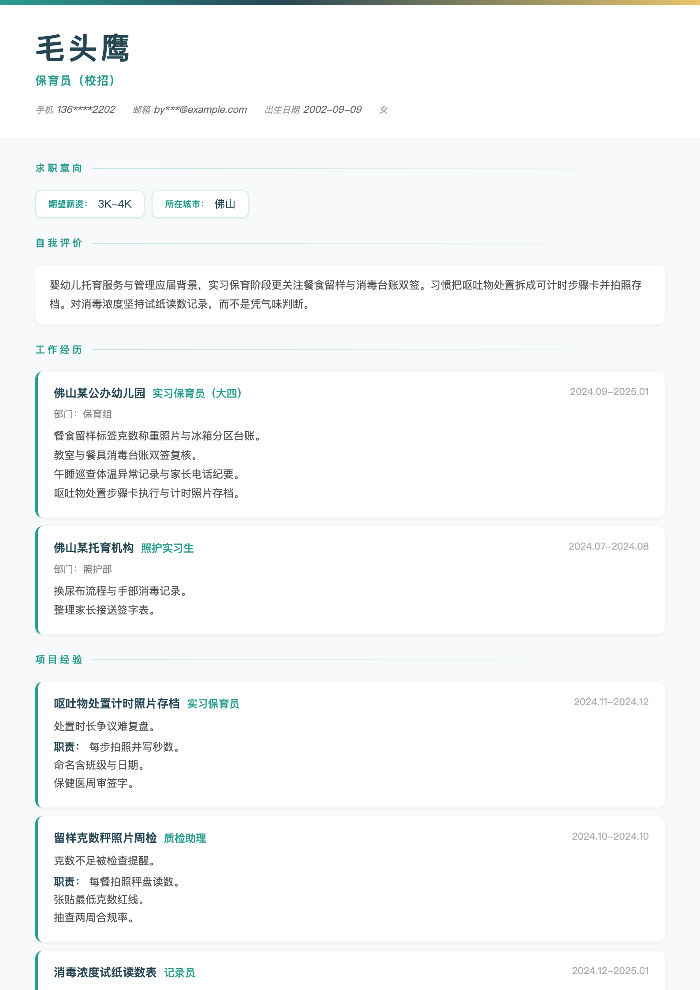This screenshot has width=700, height=990.
Task: Click the department line 部门：照护部
Action: (x=83, y=570)
